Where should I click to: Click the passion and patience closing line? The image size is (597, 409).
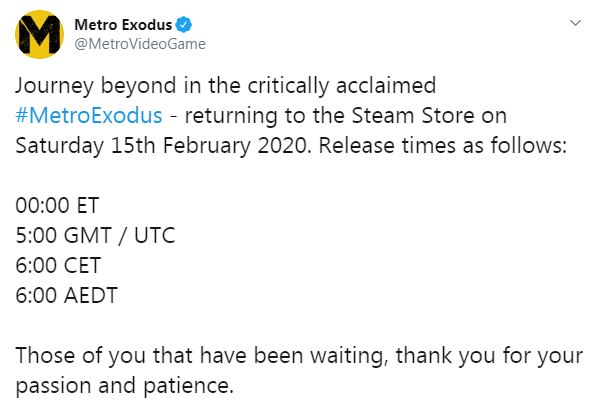tap(125, 386)
